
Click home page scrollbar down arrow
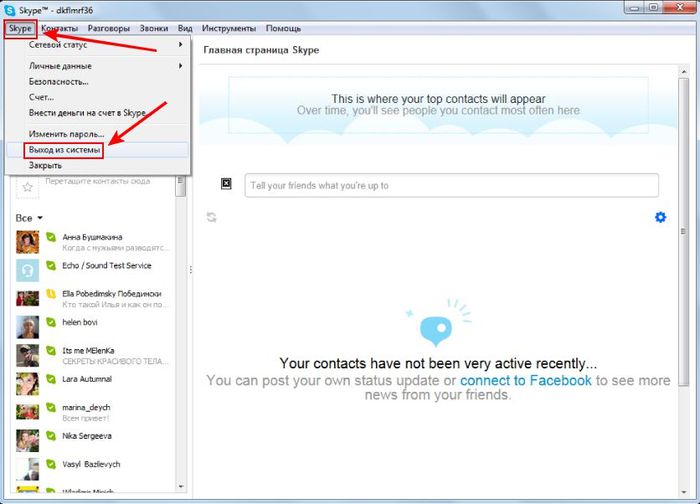click(683, 492)
